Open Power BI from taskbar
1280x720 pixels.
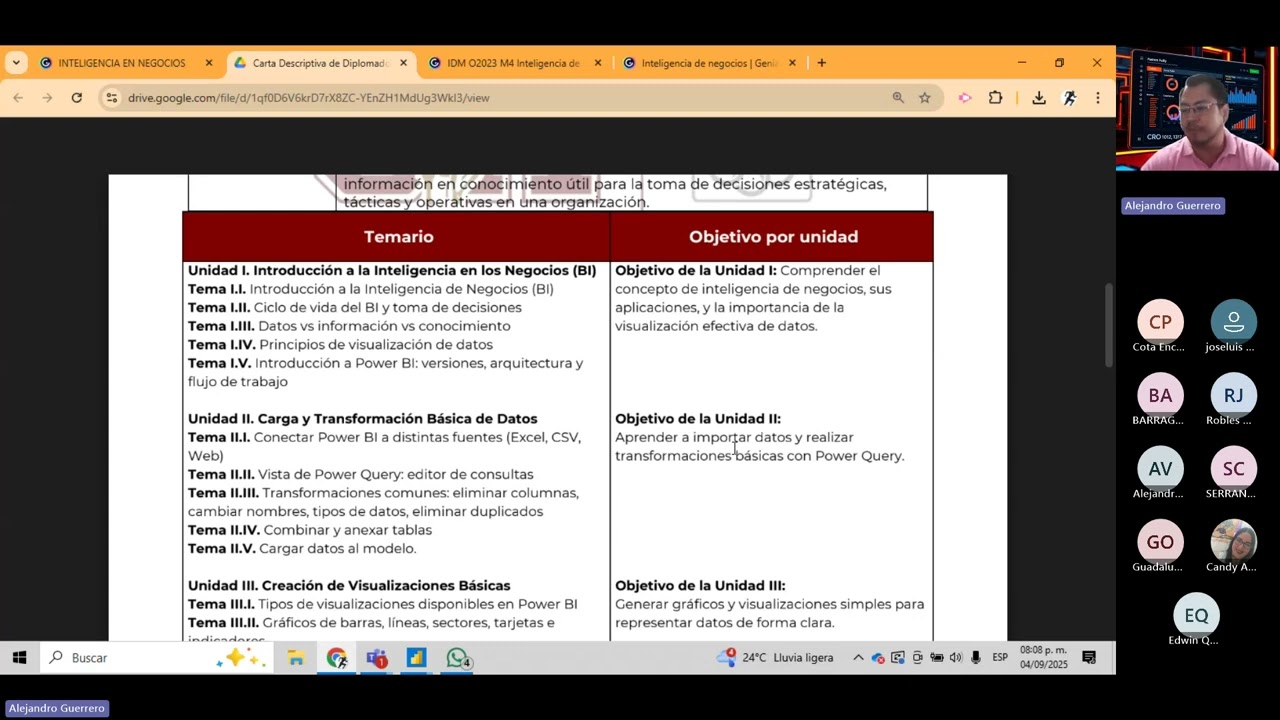pos(417,658)
